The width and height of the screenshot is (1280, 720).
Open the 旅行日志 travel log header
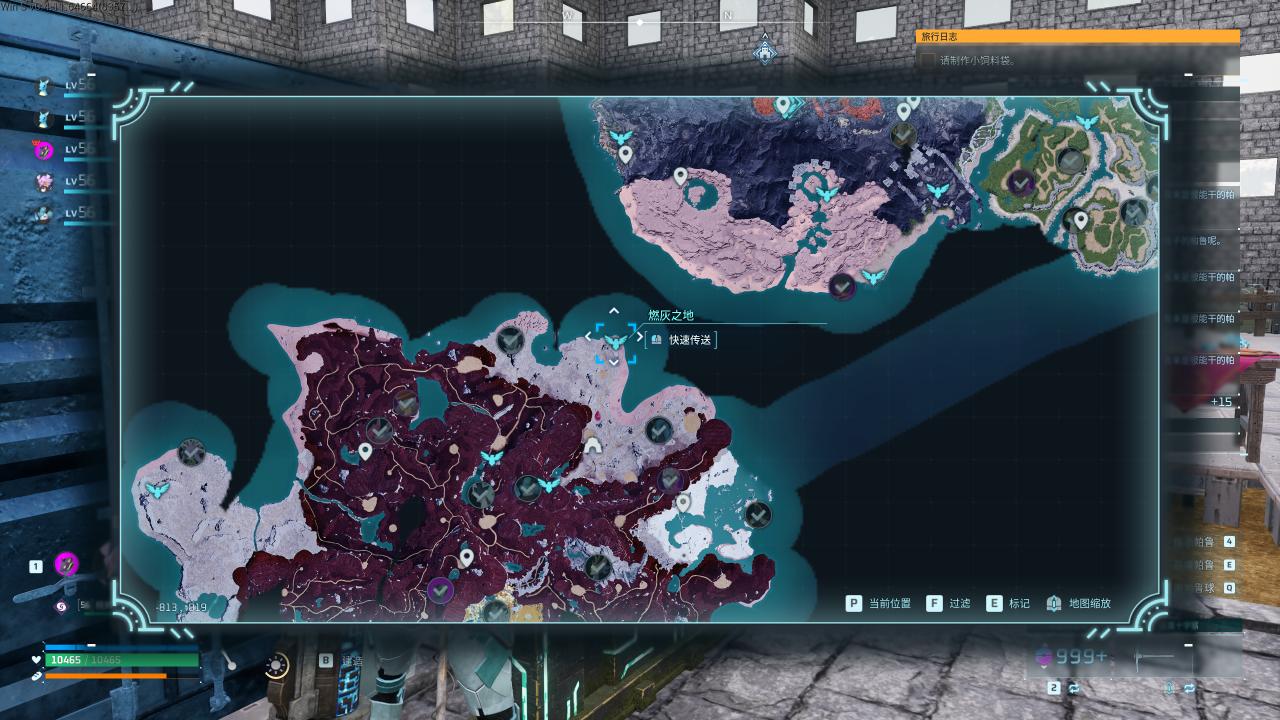(1078, 37)
